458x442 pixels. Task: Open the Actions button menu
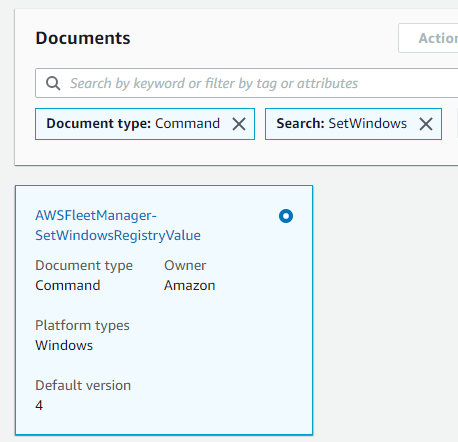click(428, 38)
